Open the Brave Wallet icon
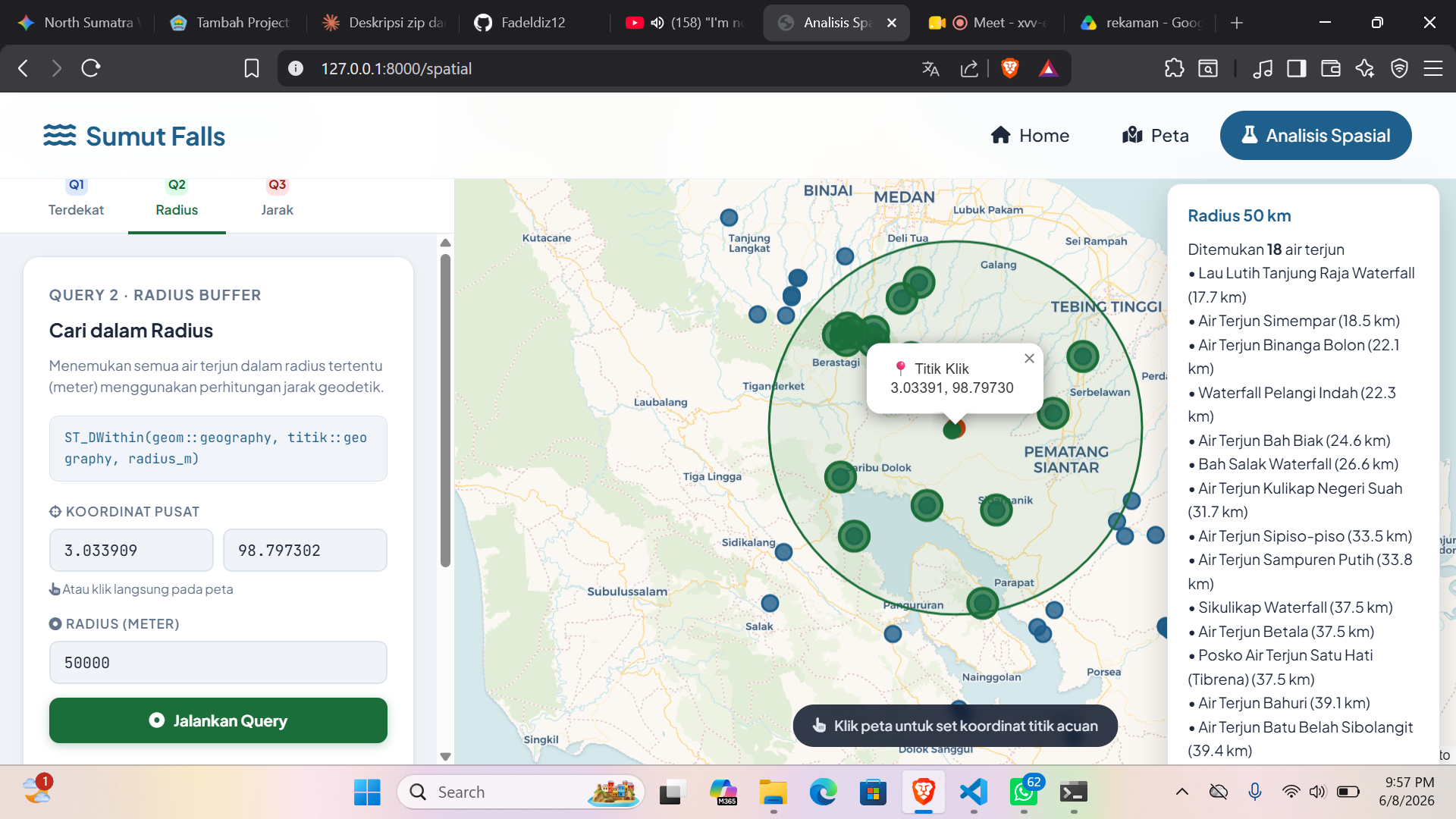The image size is (1456, 819). 1331,68
